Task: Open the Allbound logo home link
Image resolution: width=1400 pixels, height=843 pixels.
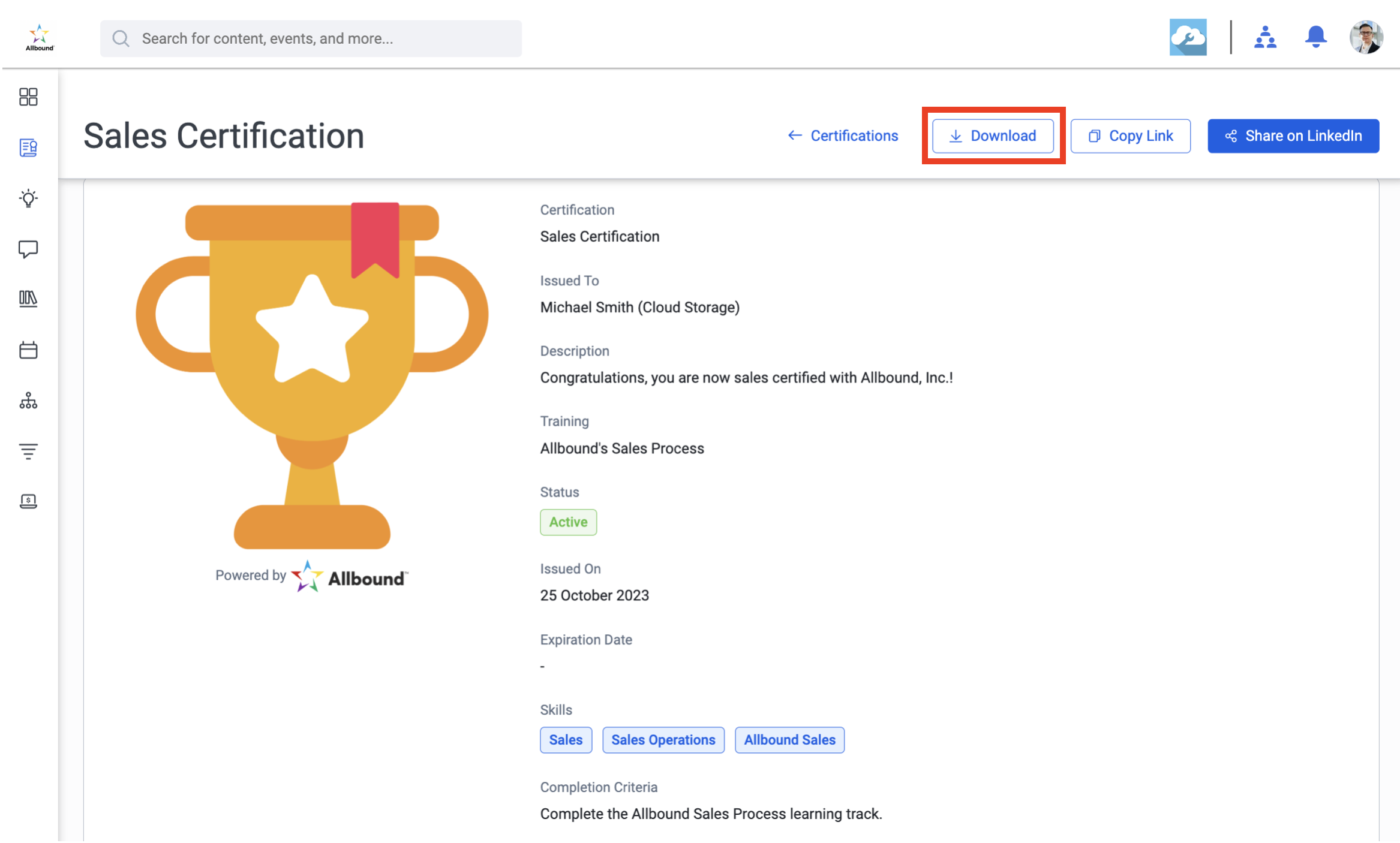Action: click(40, 38)
